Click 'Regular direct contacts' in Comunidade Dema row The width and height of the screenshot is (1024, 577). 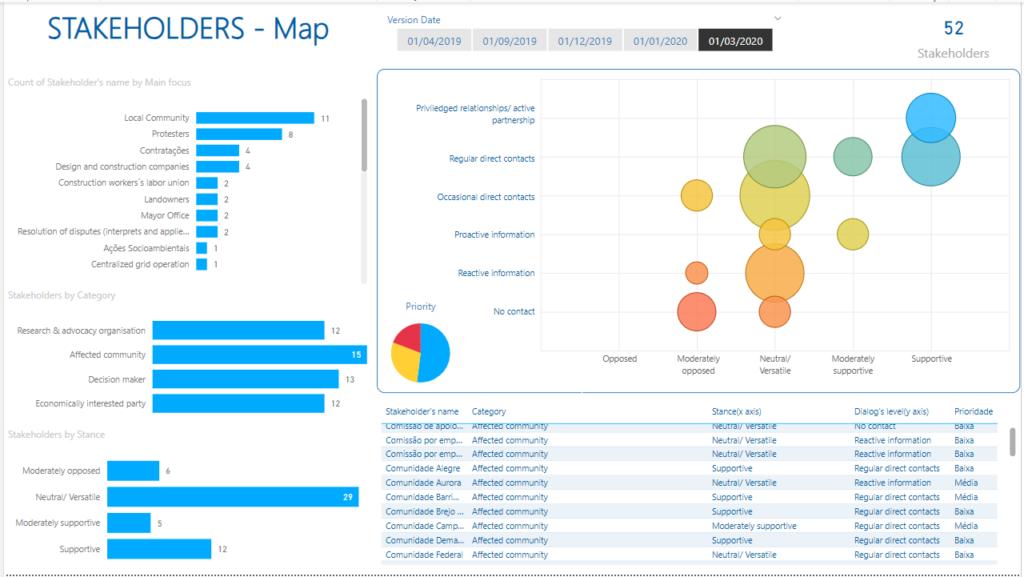897,540
